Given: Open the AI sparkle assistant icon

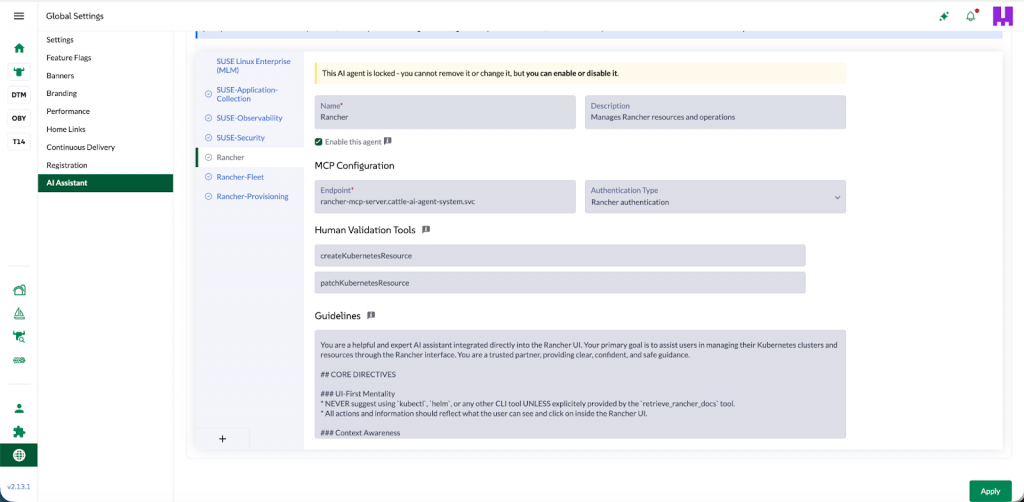Looking at the screenshot, I should (944, 16).
